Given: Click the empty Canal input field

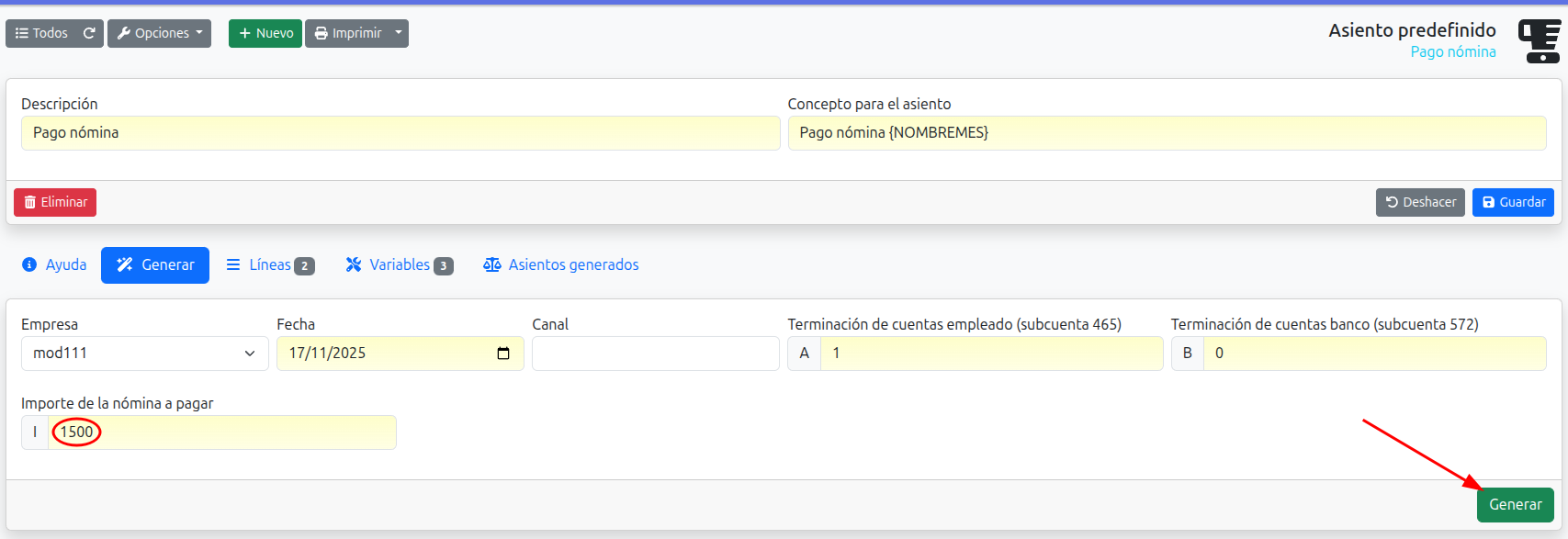Looking at the screenshot, I should click(656, 354).
